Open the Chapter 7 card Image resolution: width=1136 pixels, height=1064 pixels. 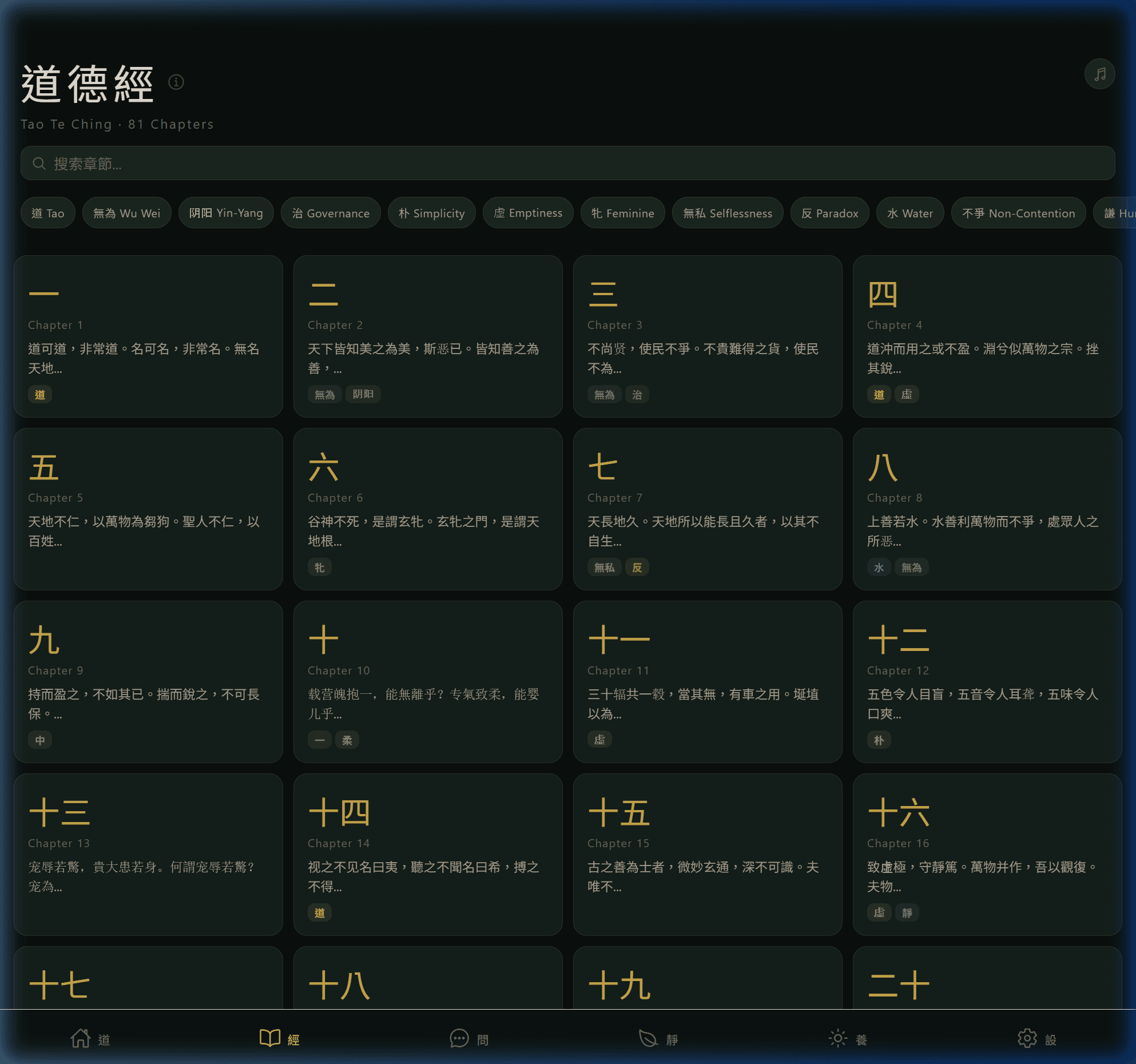pyautogui.click(x=708, y=509)
